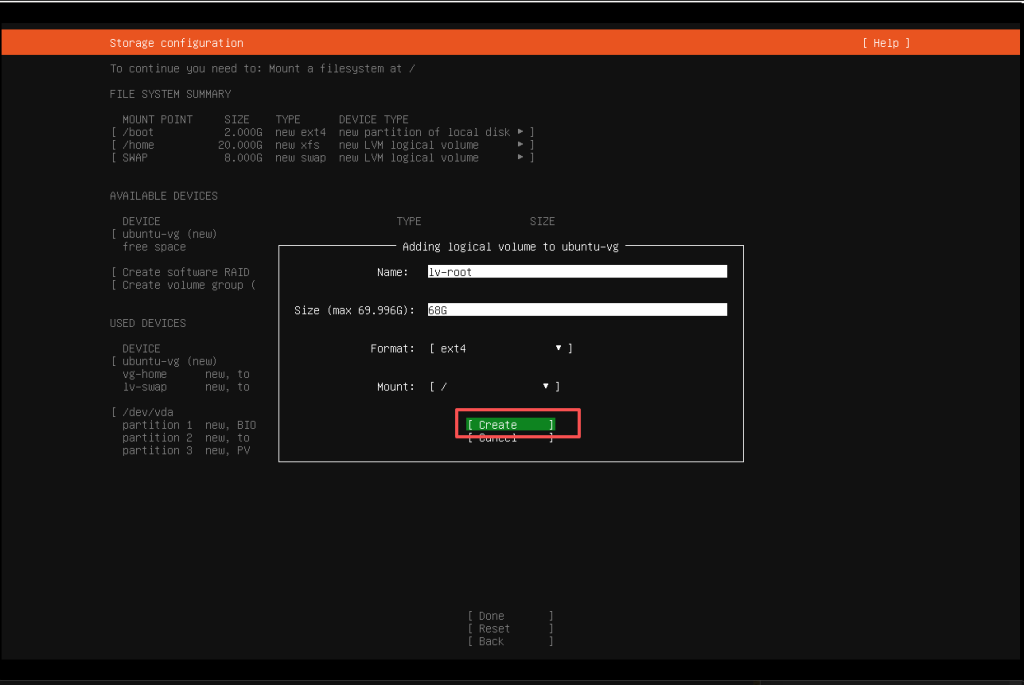Screen dimensions: 1024x685
Task: Expand the SWAP filesystem entry arrow
Action: click(519, 157)
